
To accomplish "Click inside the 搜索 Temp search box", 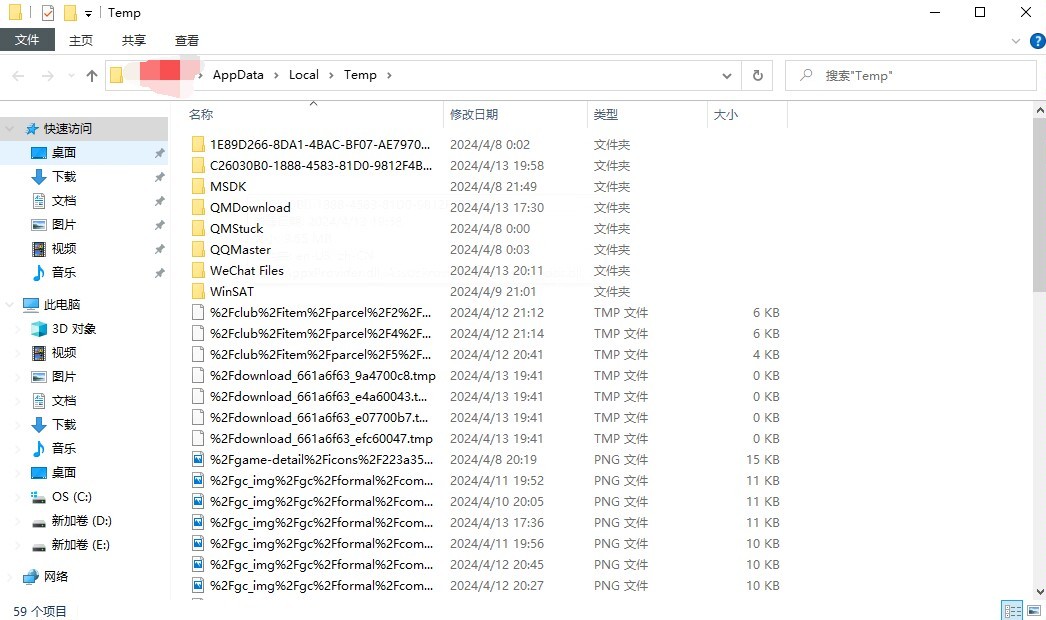I will (910, 75).
